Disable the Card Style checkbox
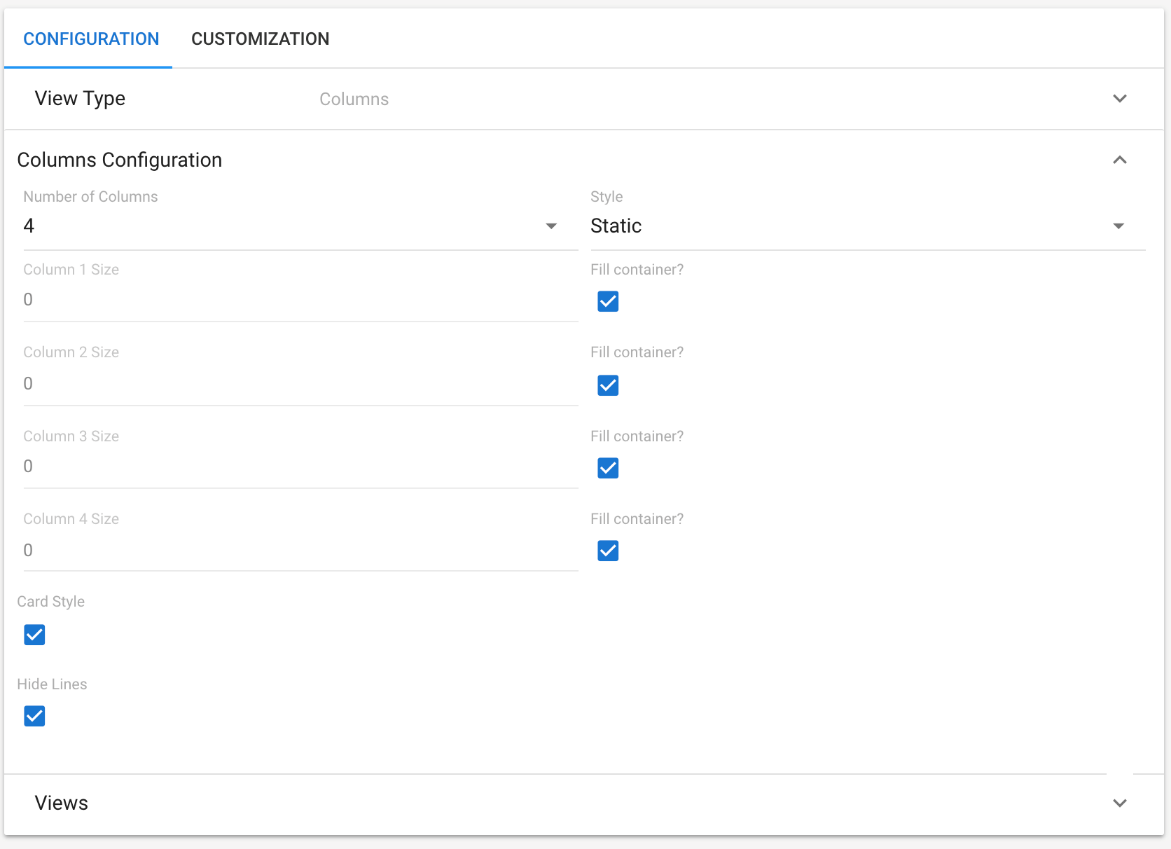1171x849 pixels. coord(35,635)
